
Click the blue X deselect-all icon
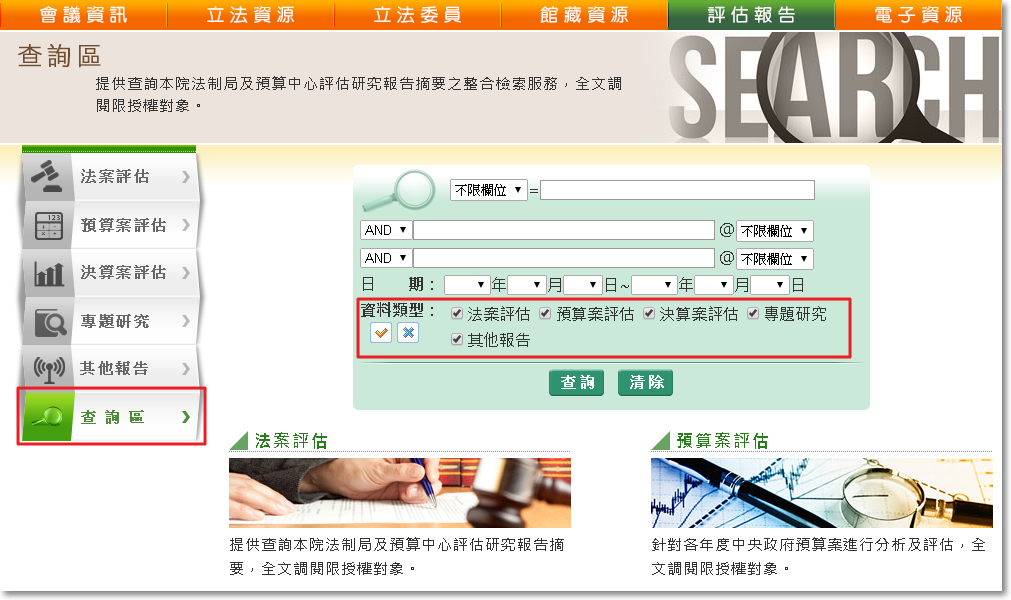point(408,333)
